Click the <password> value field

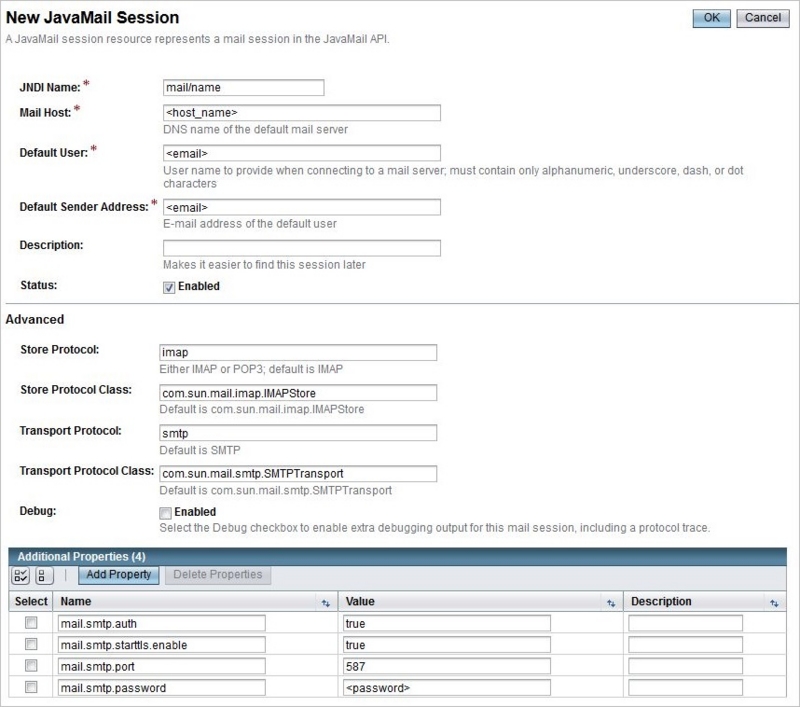pyautogui.click(x=446, y=688)
